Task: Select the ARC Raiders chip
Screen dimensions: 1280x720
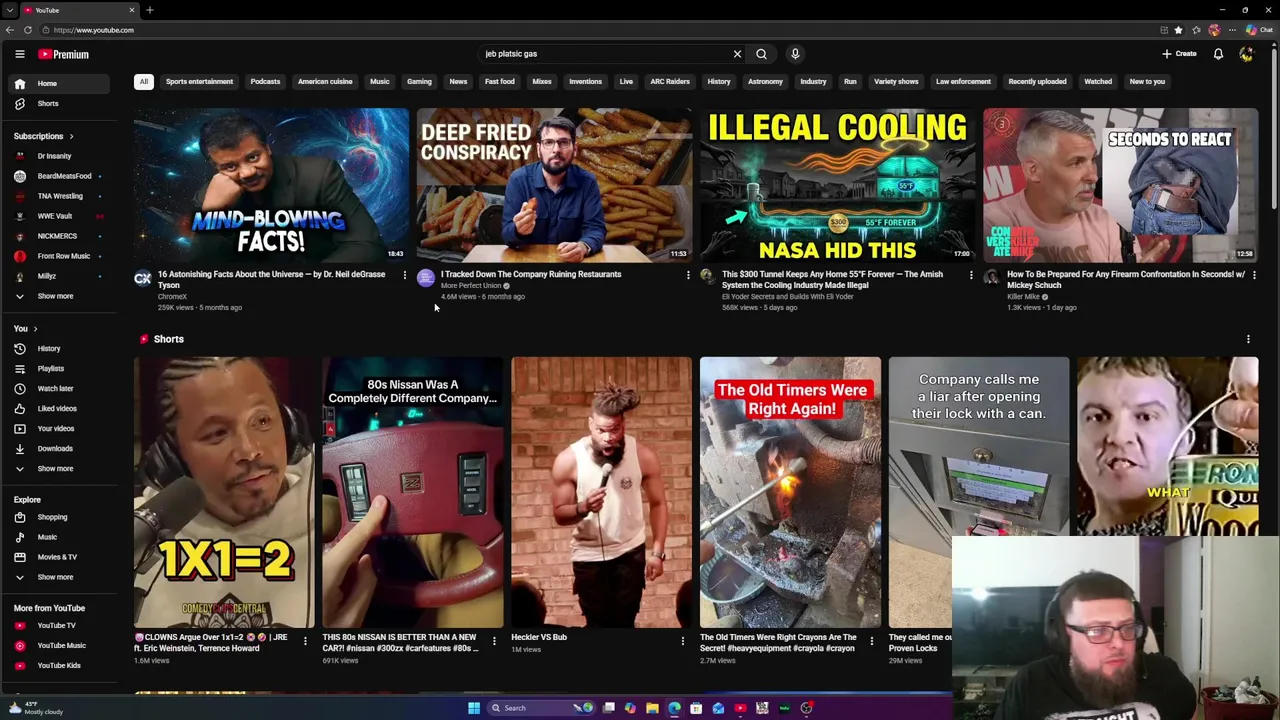Action: click(670, 82)
